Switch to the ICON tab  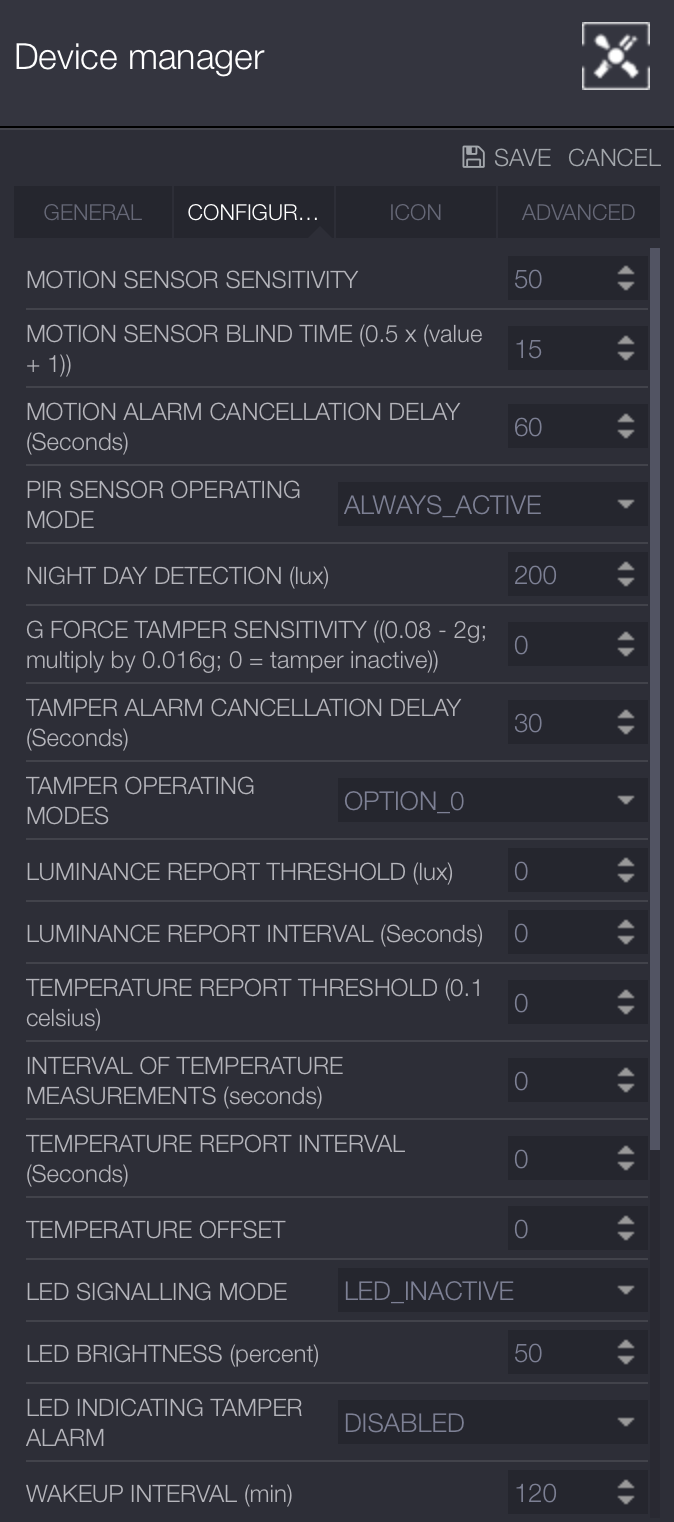point(415,212)
